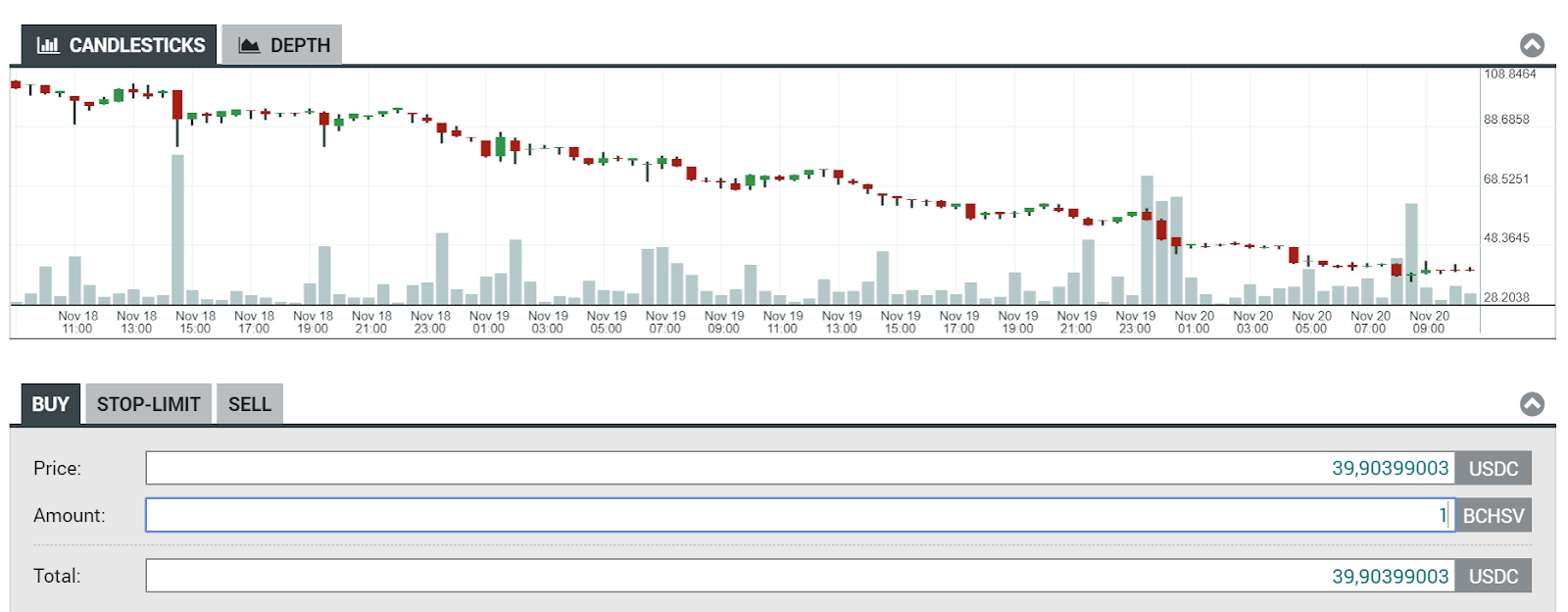The image size is (1568, 612).
Task: Click the Nov 19 07:00 time axis label
Action: pyautogui.click(x=664, y=322)
